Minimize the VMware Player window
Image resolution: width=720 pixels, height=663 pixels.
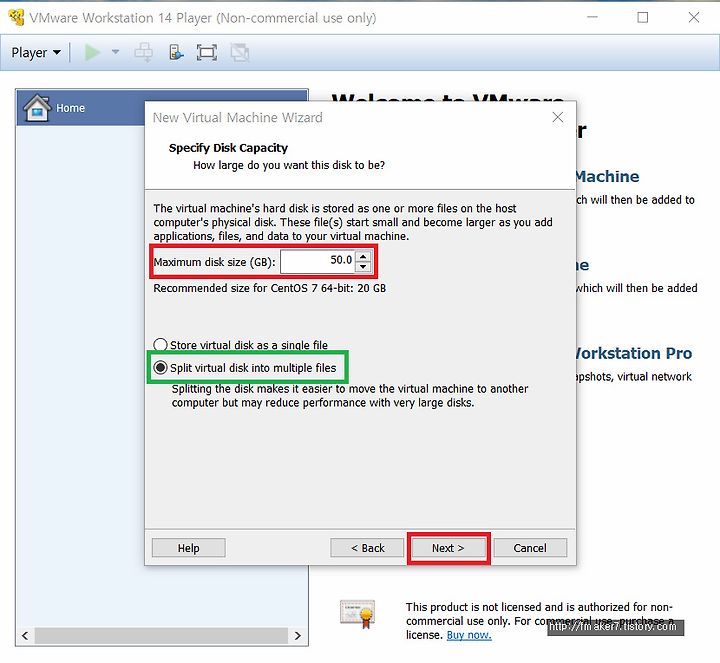592,17
